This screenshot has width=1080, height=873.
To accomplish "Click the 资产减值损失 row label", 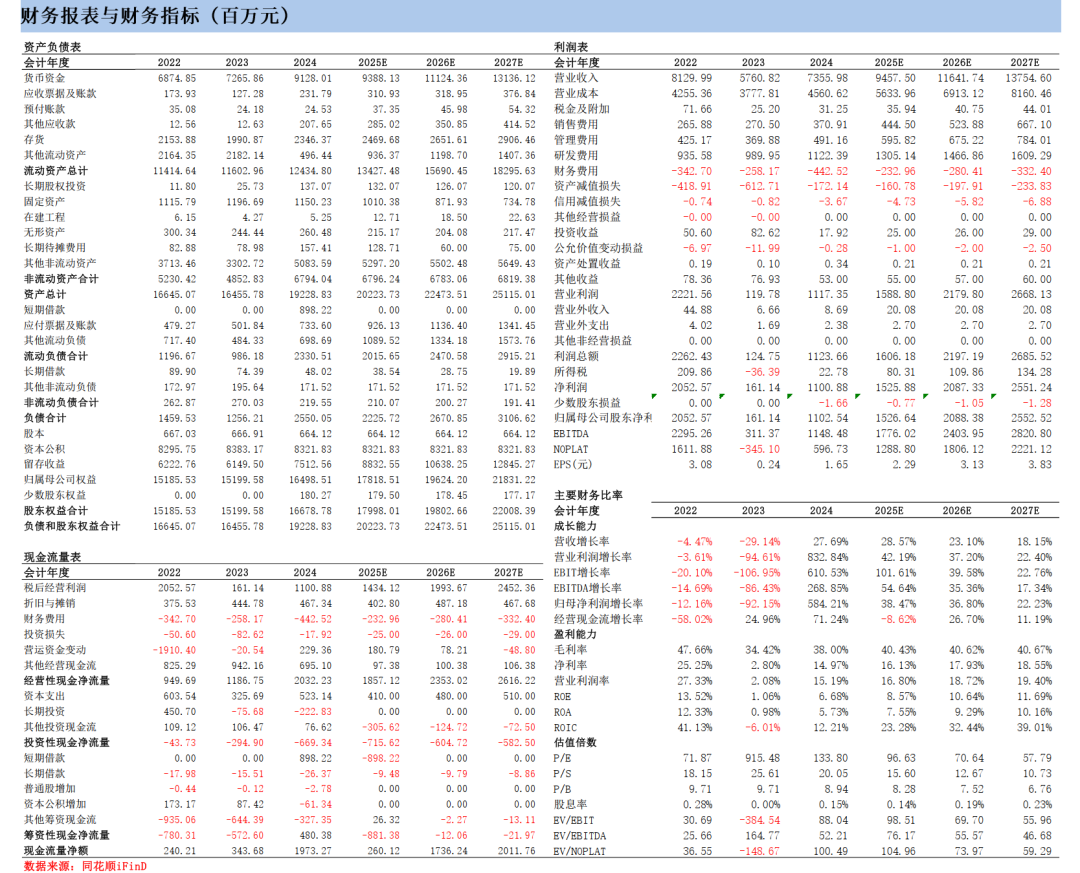I will click(587, 186).
